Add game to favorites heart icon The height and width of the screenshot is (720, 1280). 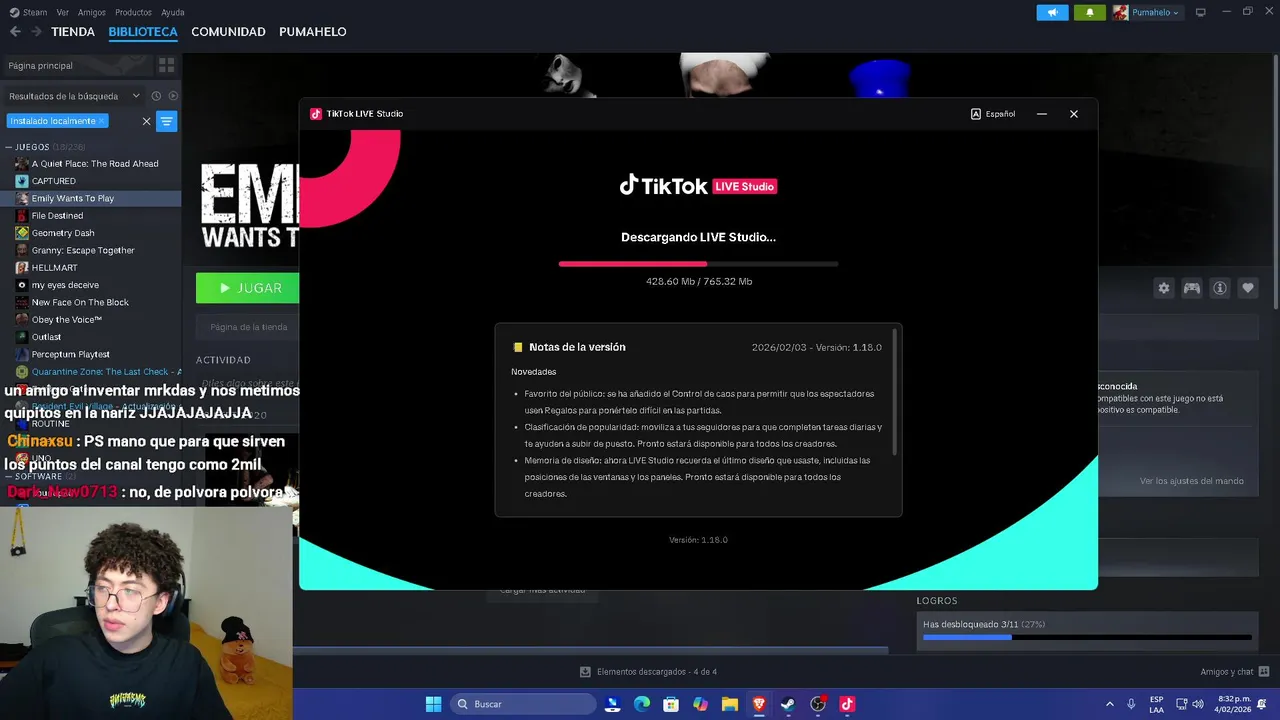[x=1248, y=288]
